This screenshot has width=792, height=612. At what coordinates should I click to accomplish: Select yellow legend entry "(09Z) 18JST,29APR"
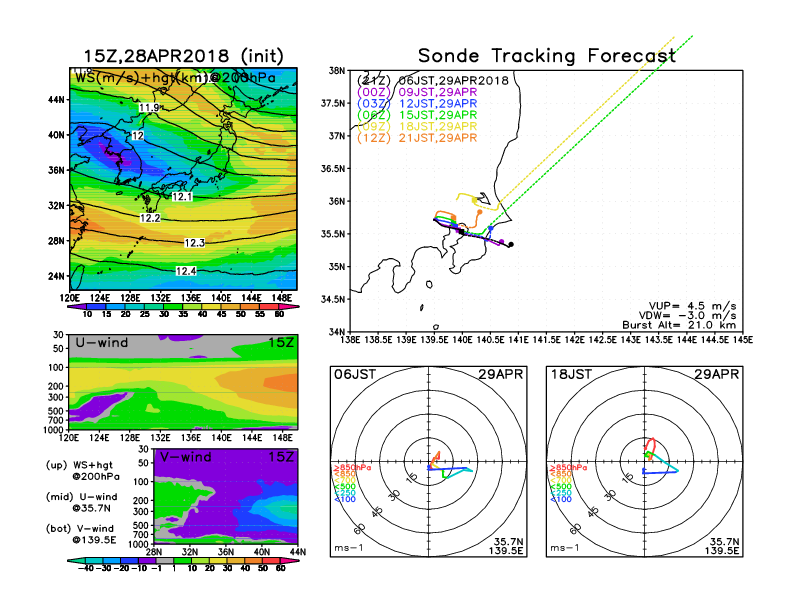pos(417,127)
